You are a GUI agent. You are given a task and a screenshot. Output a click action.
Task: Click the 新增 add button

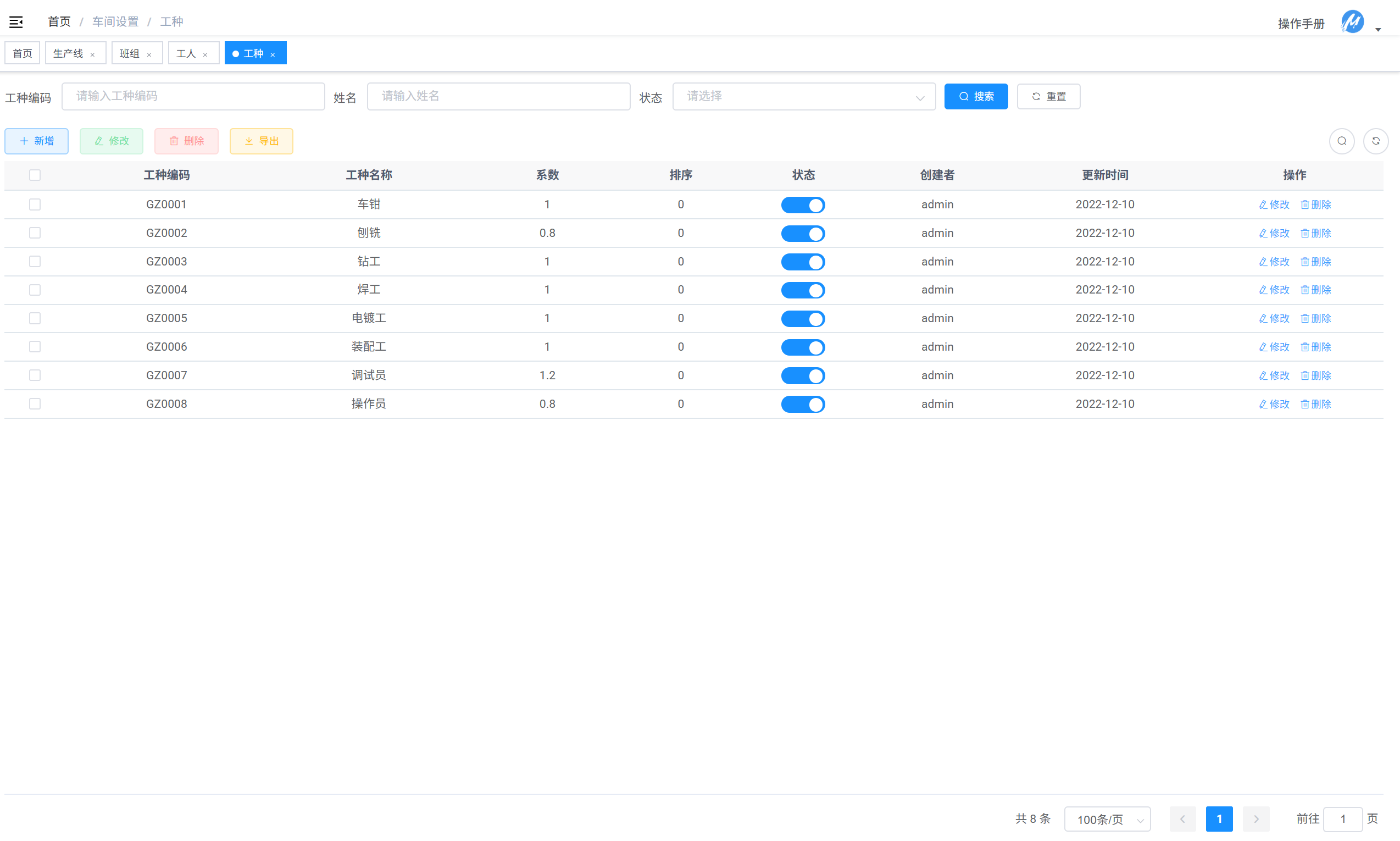tap(37, 141)
